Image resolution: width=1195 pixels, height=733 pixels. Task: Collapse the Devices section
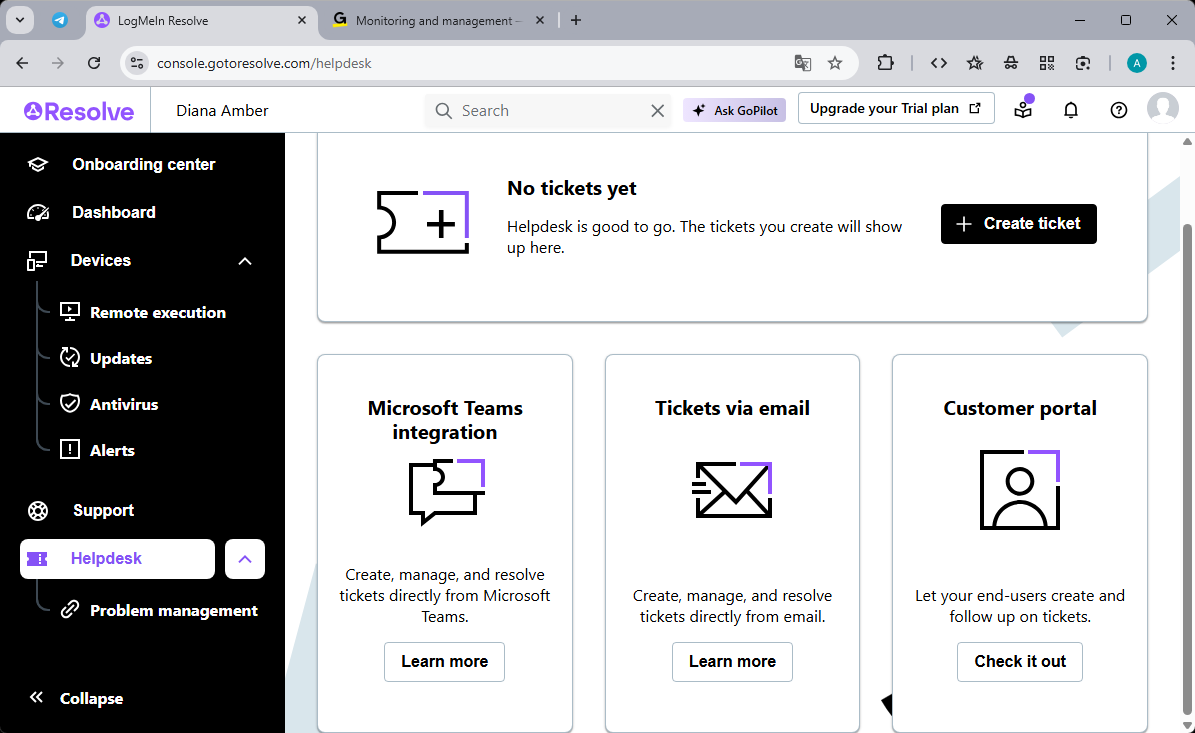pos(245,260)
